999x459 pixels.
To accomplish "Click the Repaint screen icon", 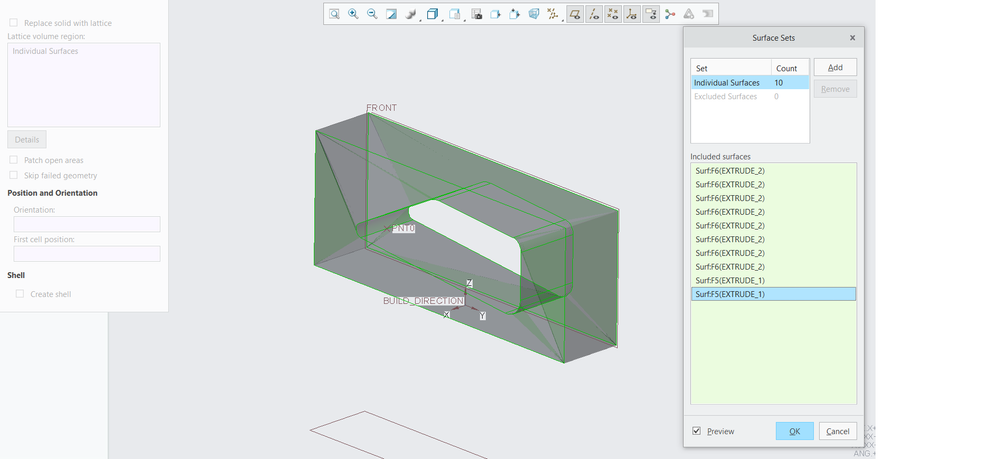I will [x=392, y=14].
